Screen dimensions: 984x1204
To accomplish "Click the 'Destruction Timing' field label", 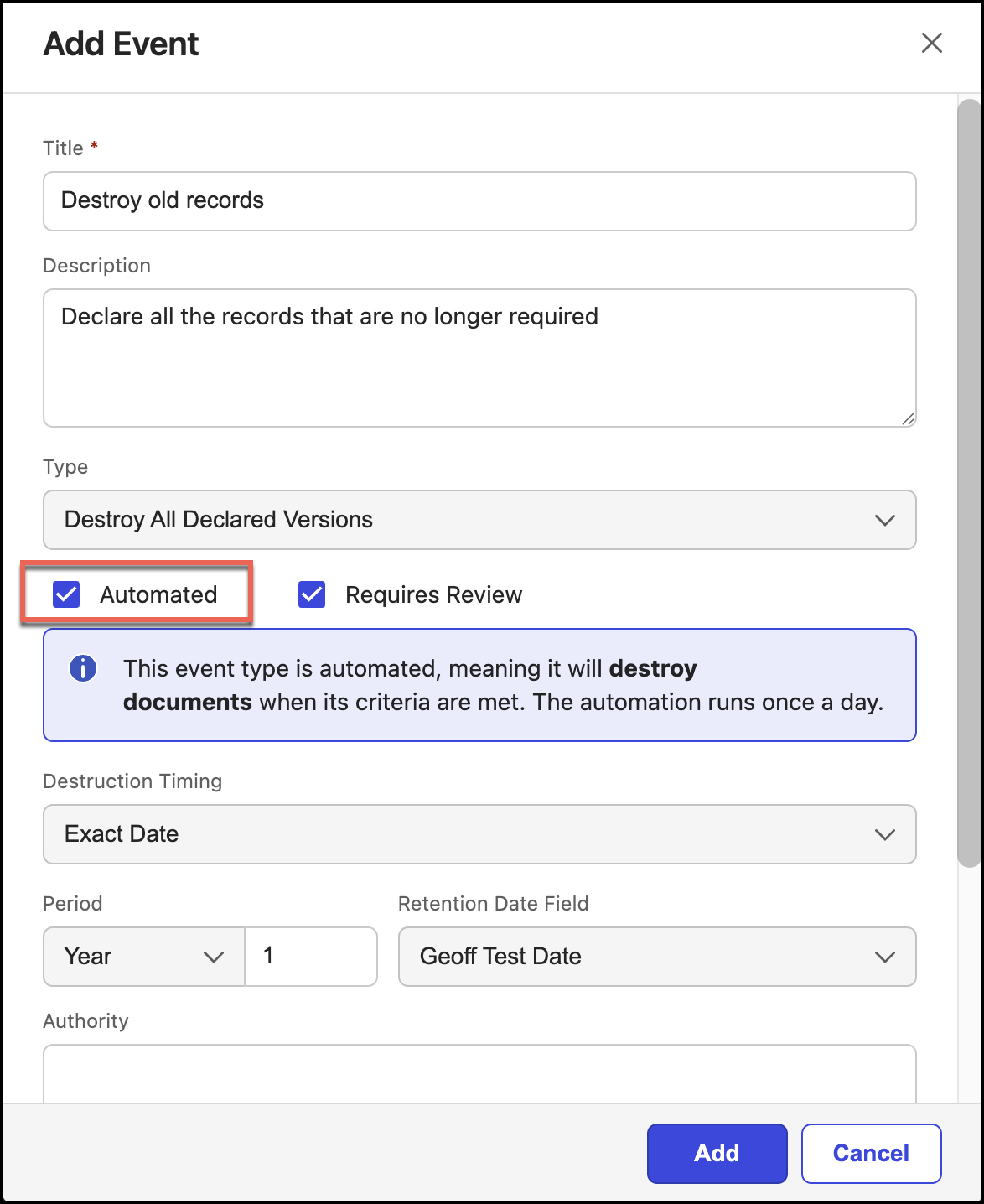I will click(x=132, y=781).
